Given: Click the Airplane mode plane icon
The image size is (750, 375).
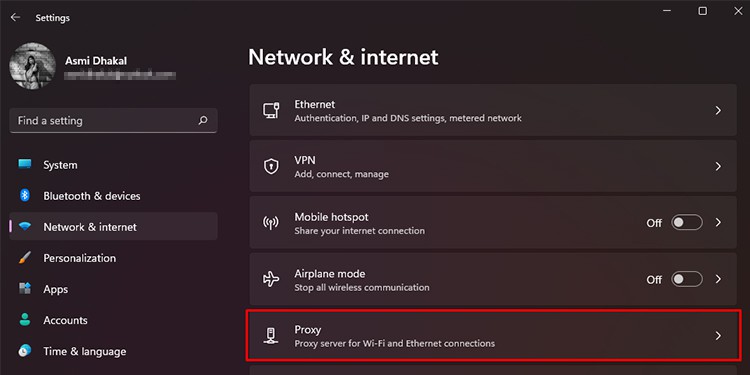Looking at the screenshot, I should 271,279.
